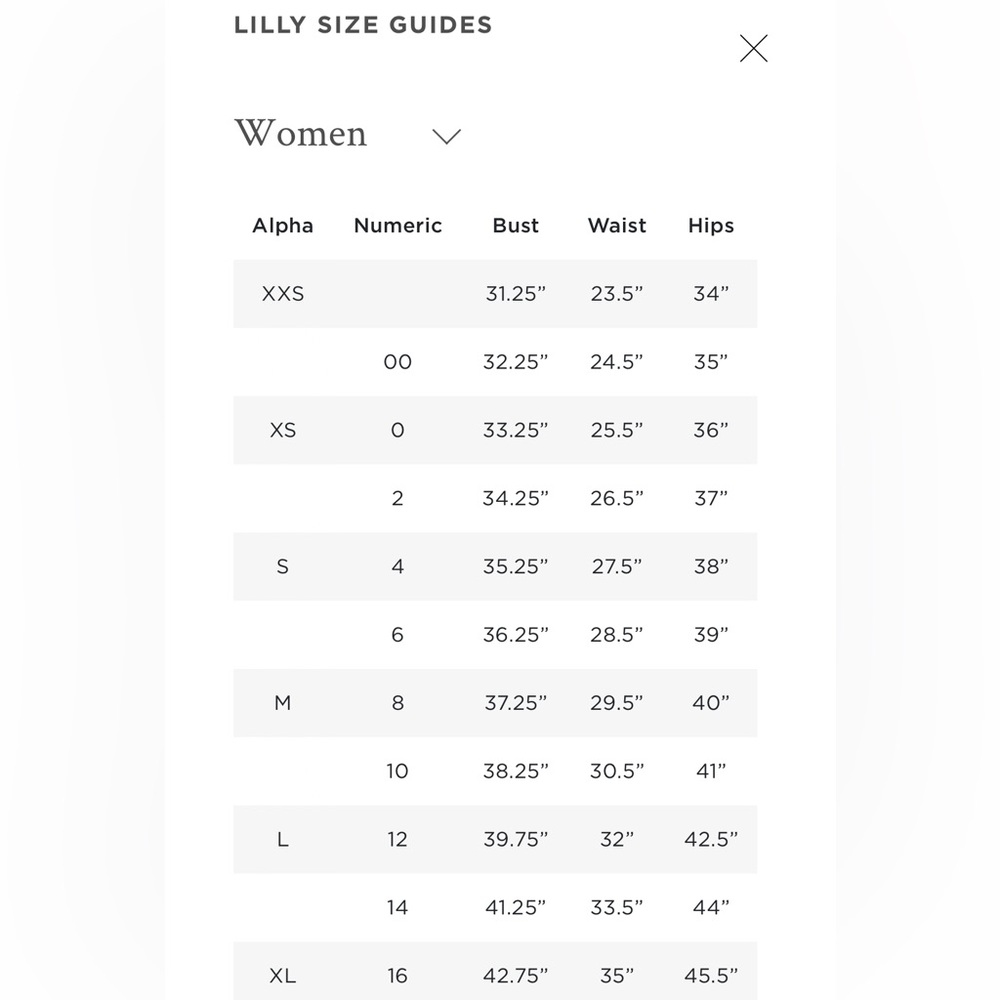Click the numeric size 10 cell
This screenshot has height=1000, width=1000.
397,772
